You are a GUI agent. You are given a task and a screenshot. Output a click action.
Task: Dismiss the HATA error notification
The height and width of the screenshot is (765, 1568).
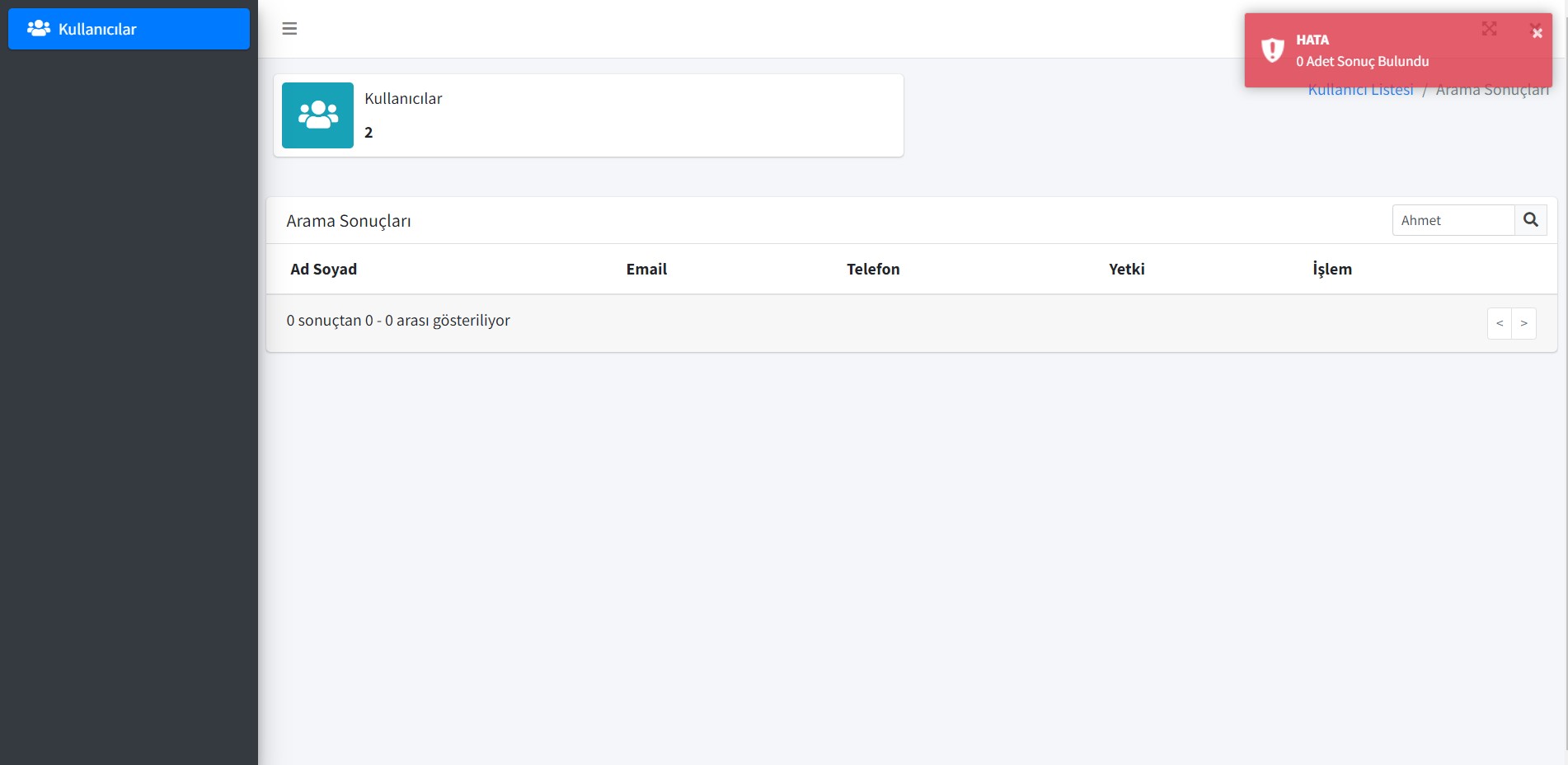1537,32
